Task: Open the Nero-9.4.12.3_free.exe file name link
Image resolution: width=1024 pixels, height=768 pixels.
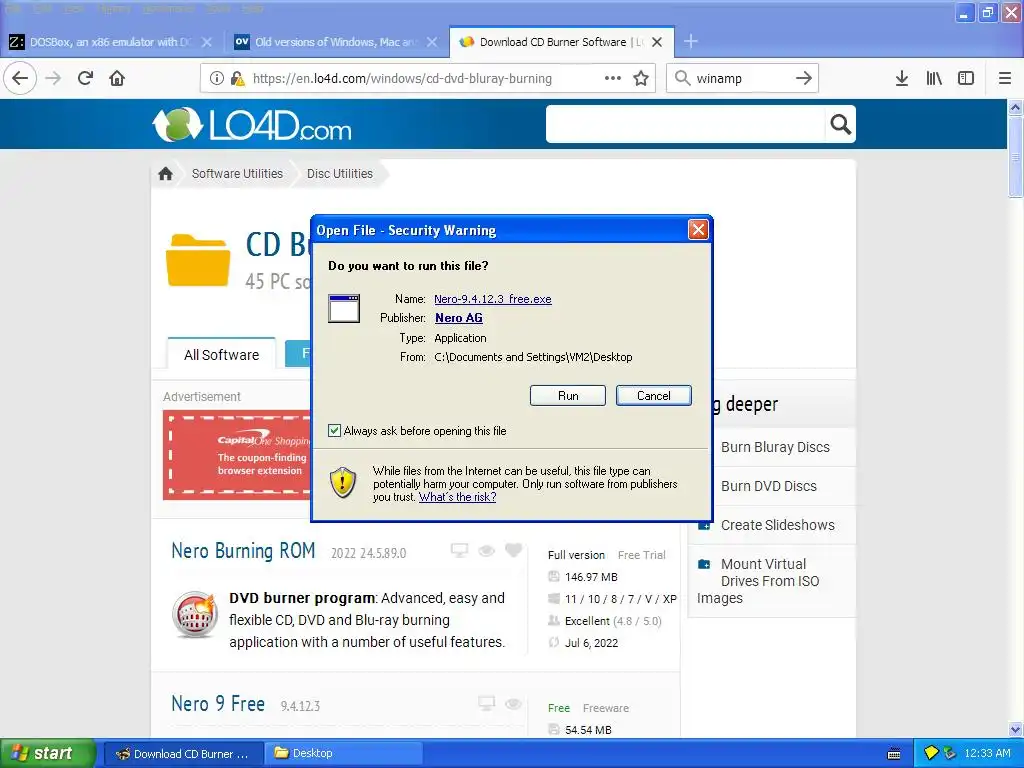Action: pyautogui.click(x=492, y=299)
